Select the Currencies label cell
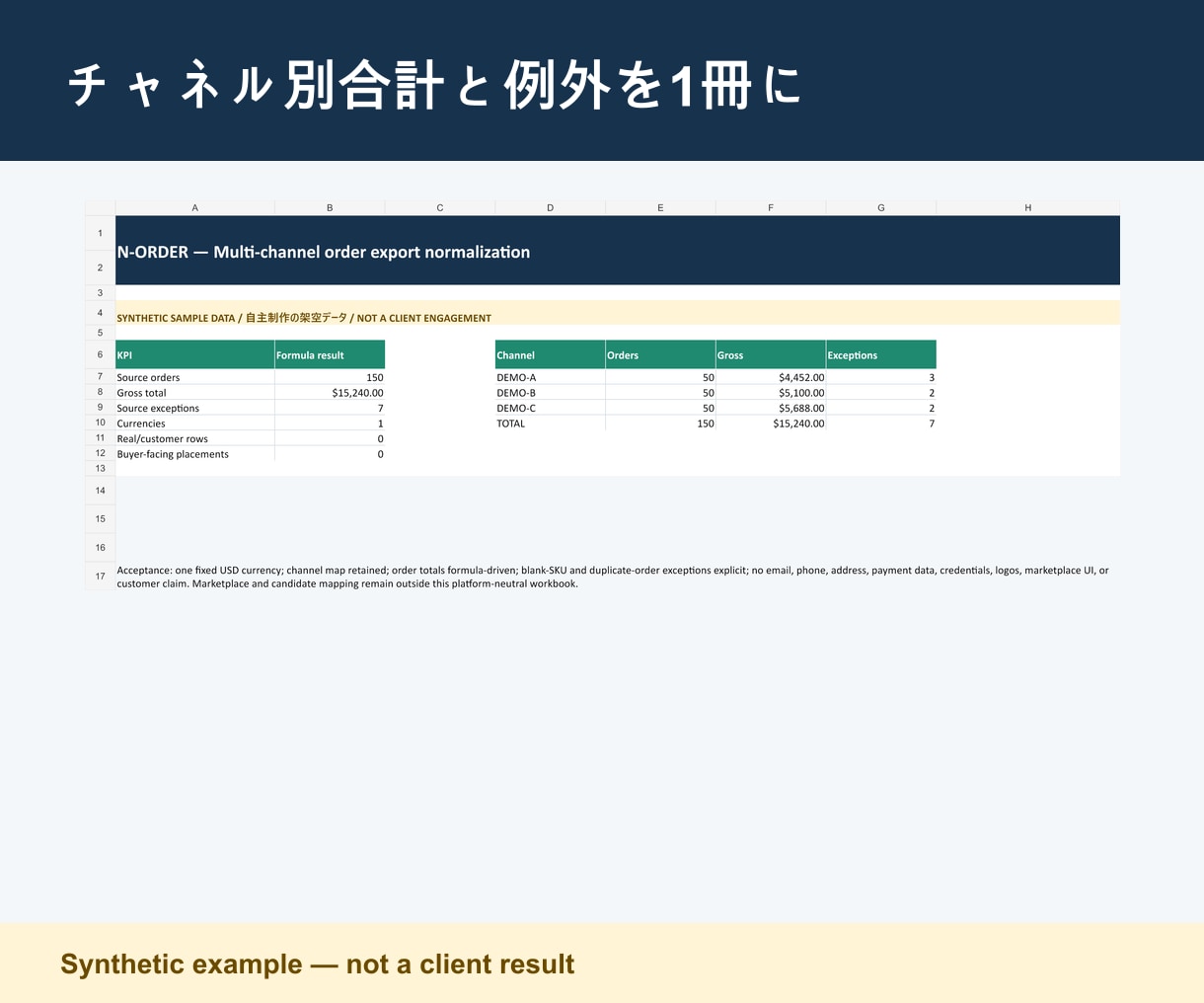This screenshot has width=1204, height=1003. click(x=194, y=424)
